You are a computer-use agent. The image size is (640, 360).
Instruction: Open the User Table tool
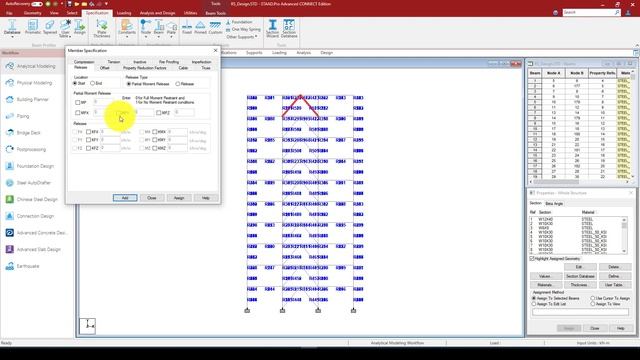[x=65, y=28]
